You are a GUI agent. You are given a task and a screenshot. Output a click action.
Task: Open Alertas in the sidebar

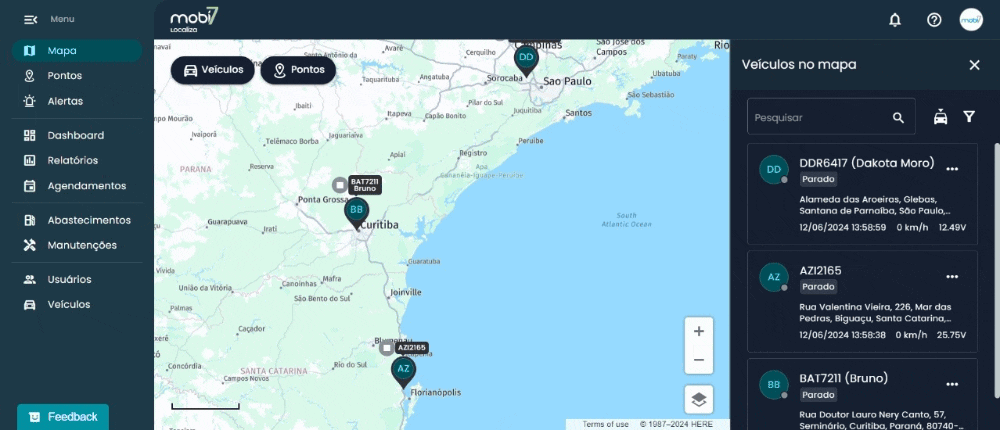coord(77,101)
